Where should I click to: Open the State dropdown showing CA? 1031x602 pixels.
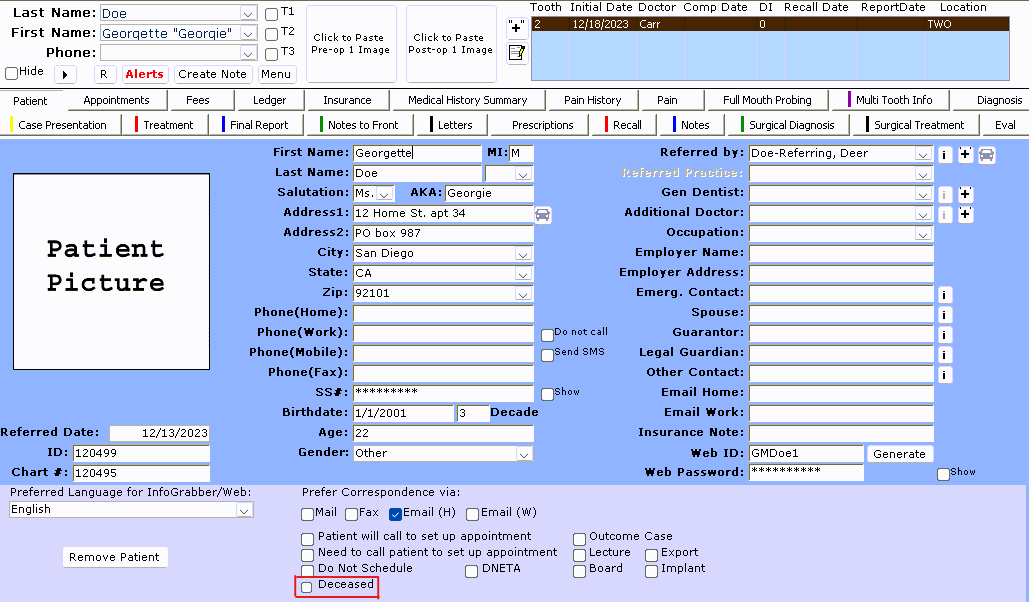[x=523, y=273]
